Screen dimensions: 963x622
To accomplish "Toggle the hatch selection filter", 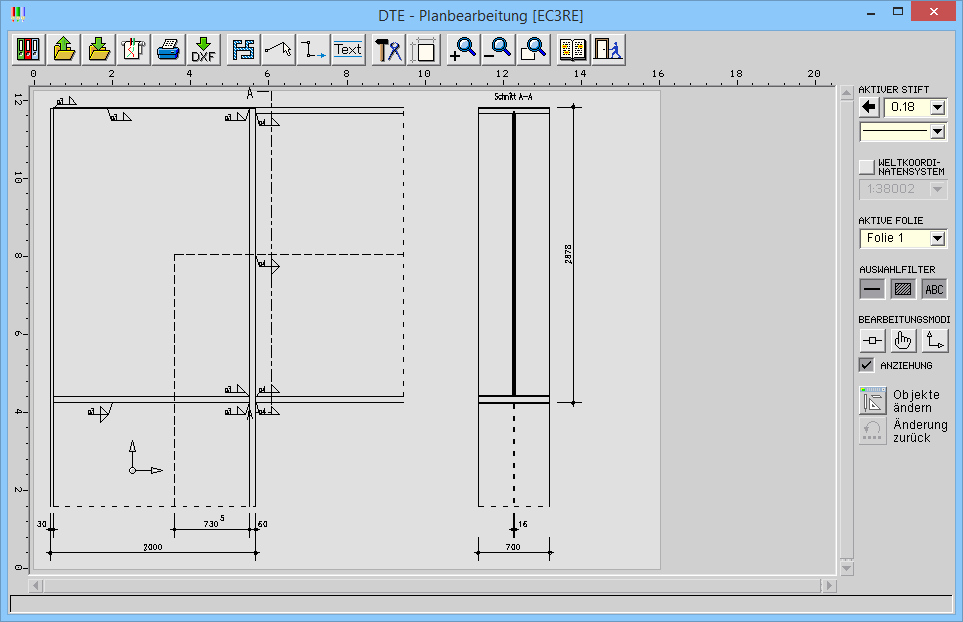I will pyautogui.click(x=903, y=289).
